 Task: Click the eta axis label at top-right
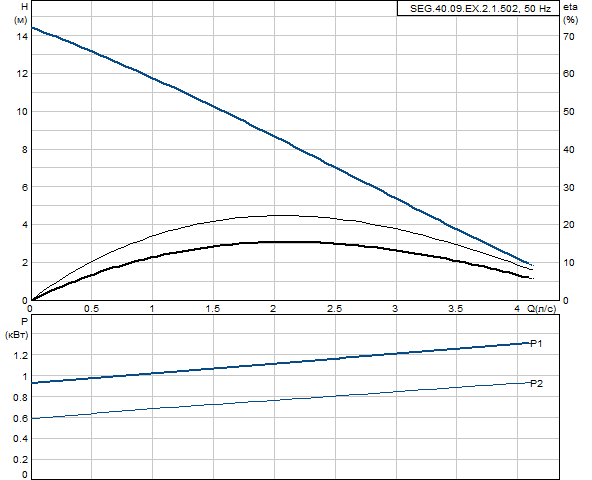570,7
